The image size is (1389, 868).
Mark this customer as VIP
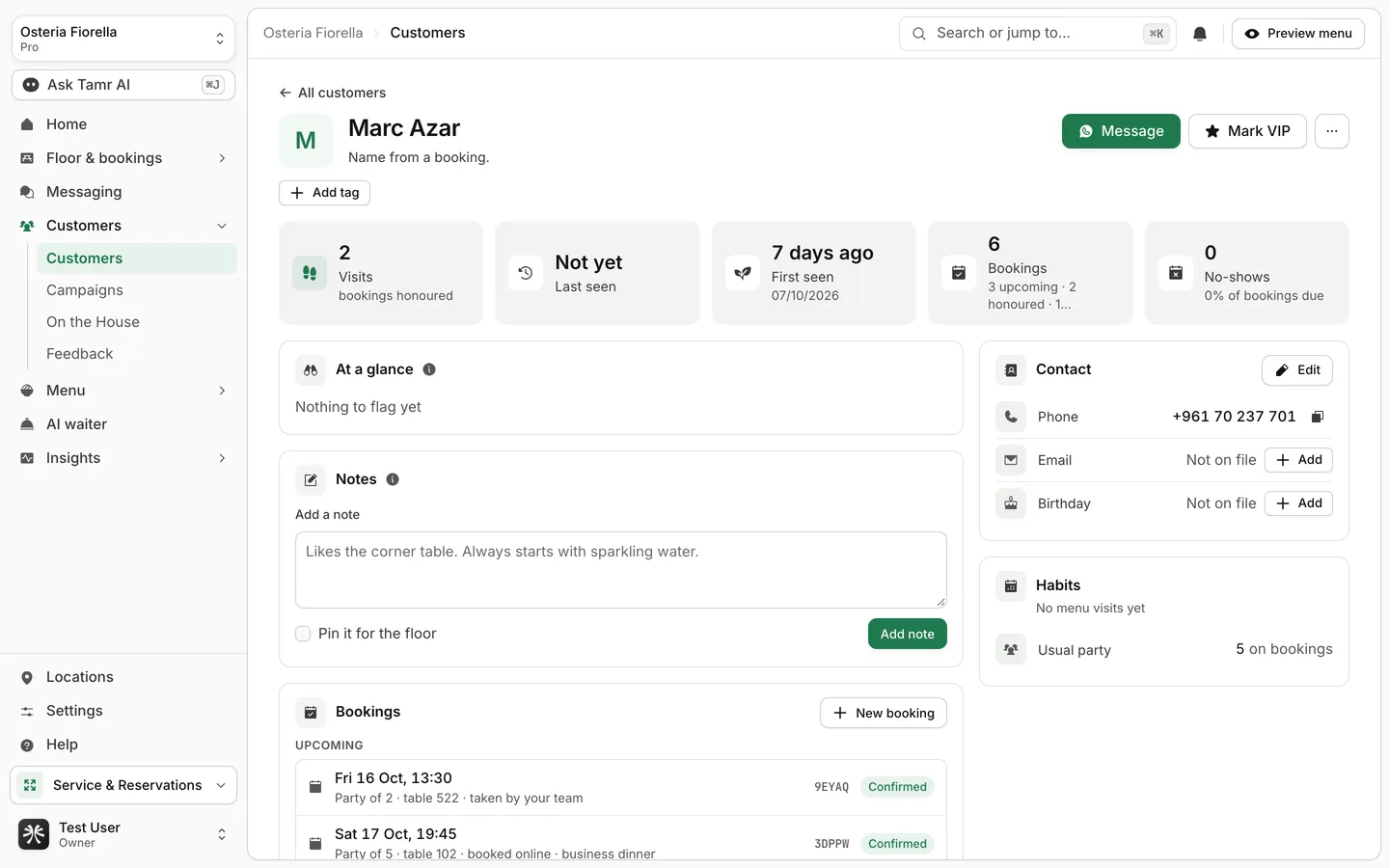(x=1247, y=131)
